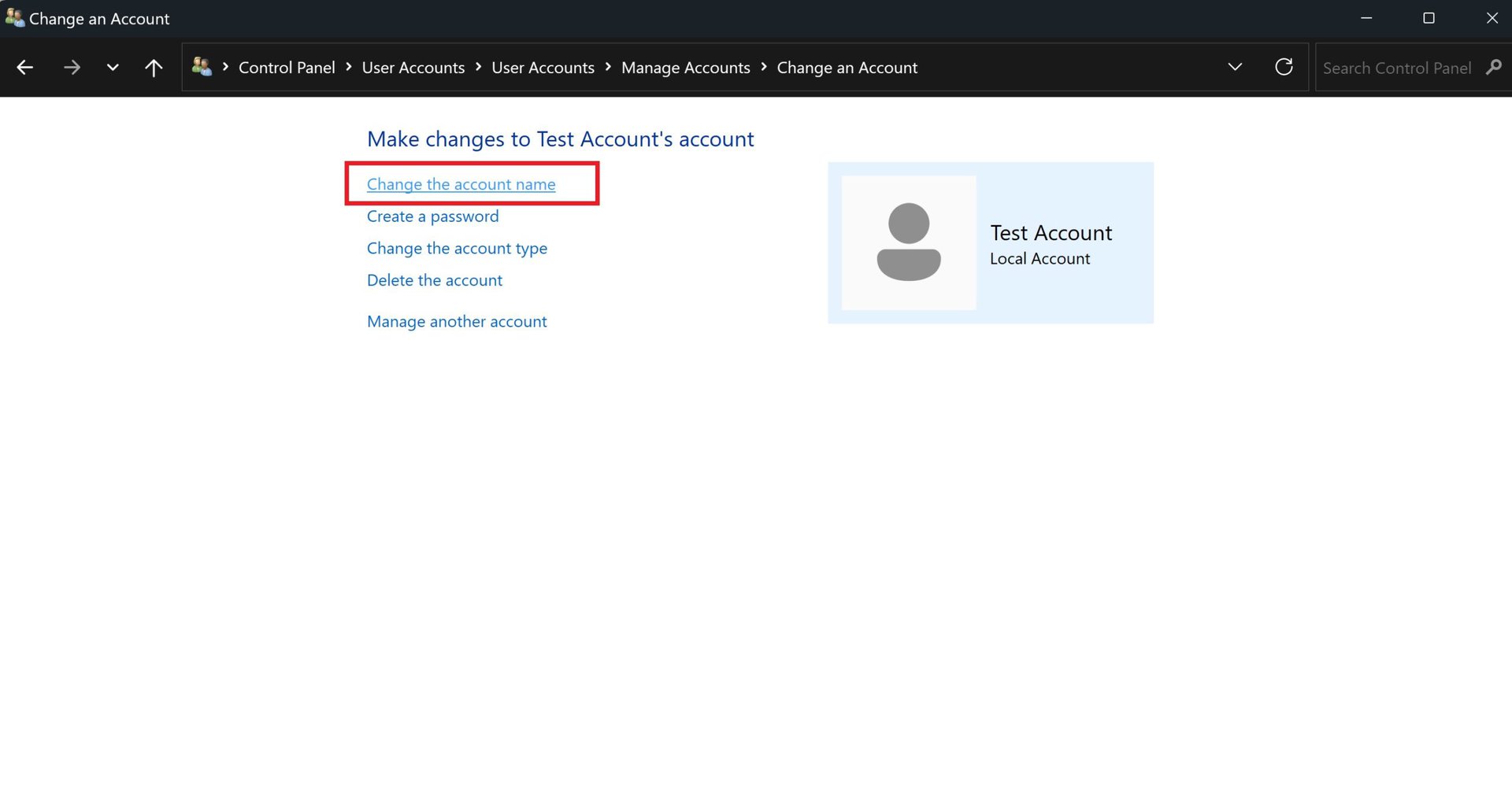The height and width of the screenshot is (795, 1512).
Task: Click the gray user avatar silhouette
Action: (908, 242)
